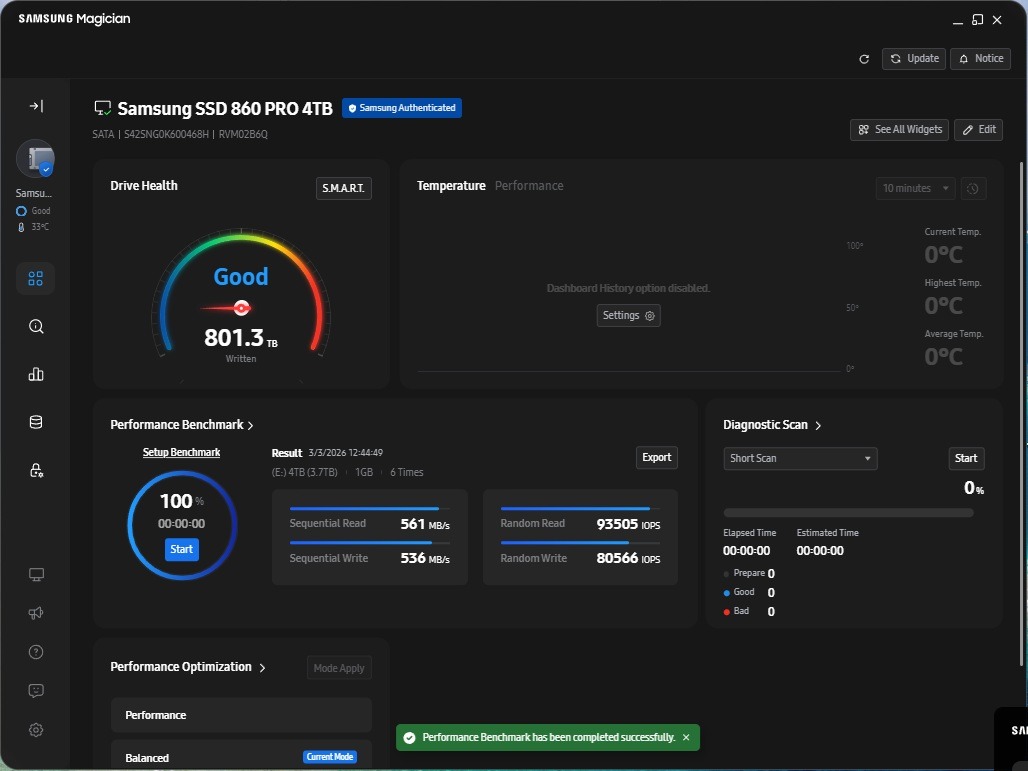The image size is (1028, 771).
Task: Open the Settings gear icon in sidebar
Action: click(x=36, y=730)
